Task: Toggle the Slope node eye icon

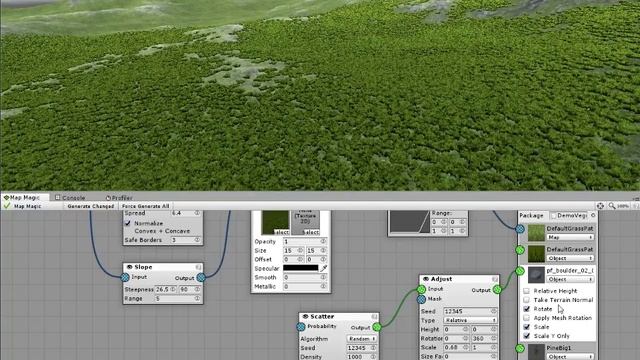Action: (x=129, y=267)
